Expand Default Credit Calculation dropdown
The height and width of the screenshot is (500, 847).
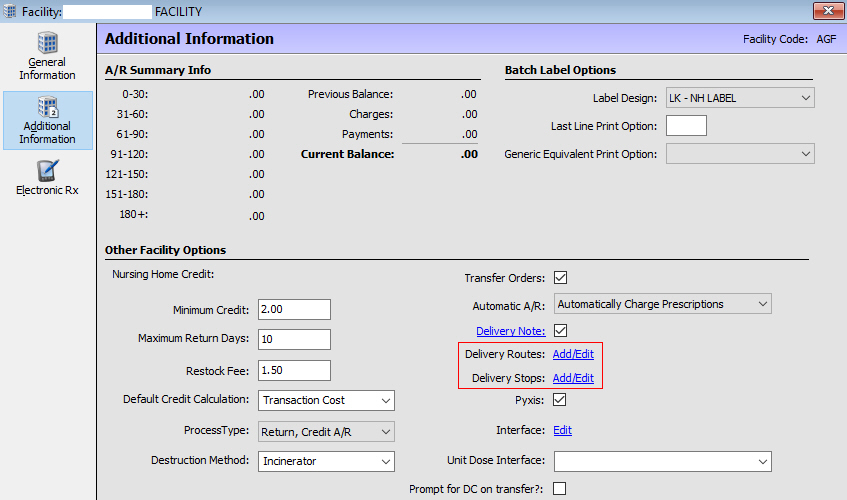pos(326,401)
